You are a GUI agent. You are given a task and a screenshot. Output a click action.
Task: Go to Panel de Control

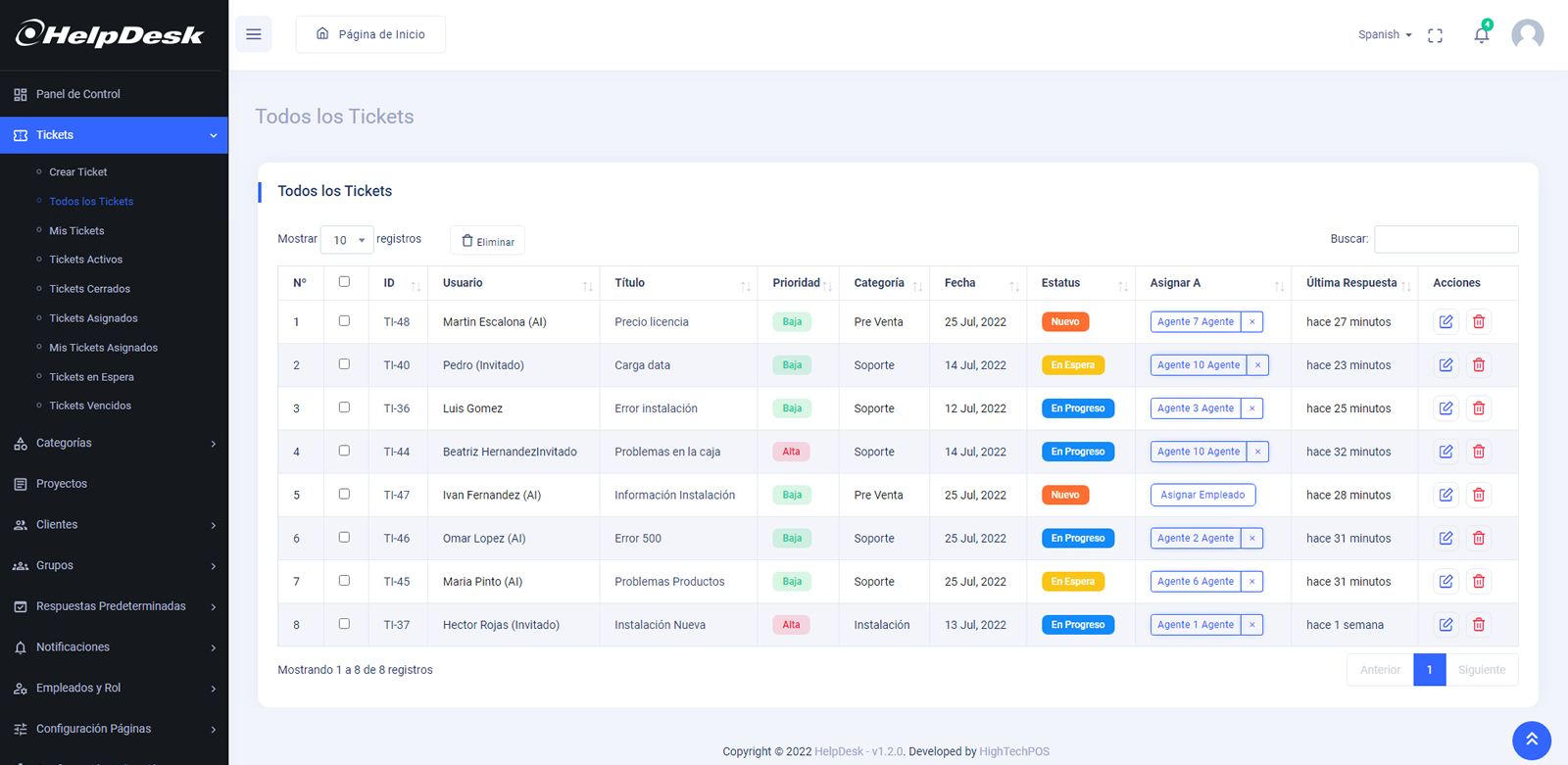pyautogui.click(x=78, y=94)
